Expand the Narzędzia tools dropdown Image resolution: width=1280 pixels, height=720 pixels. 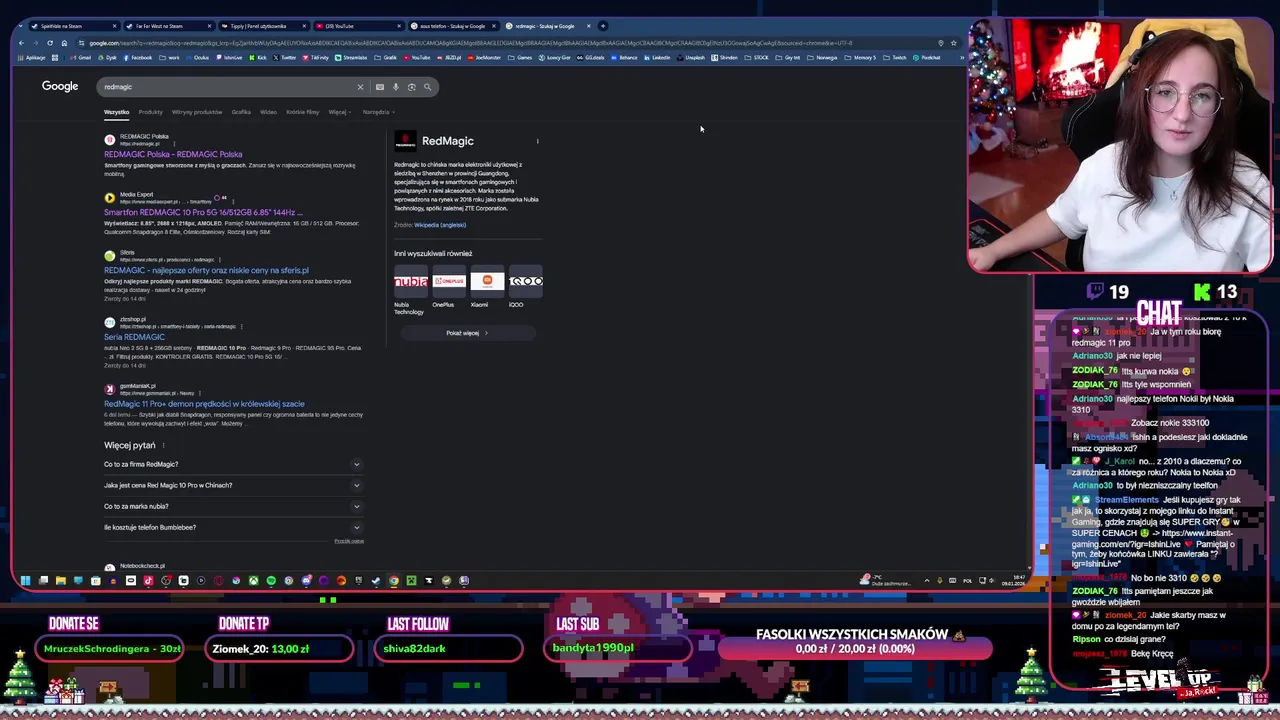click(x=378, y=112)
